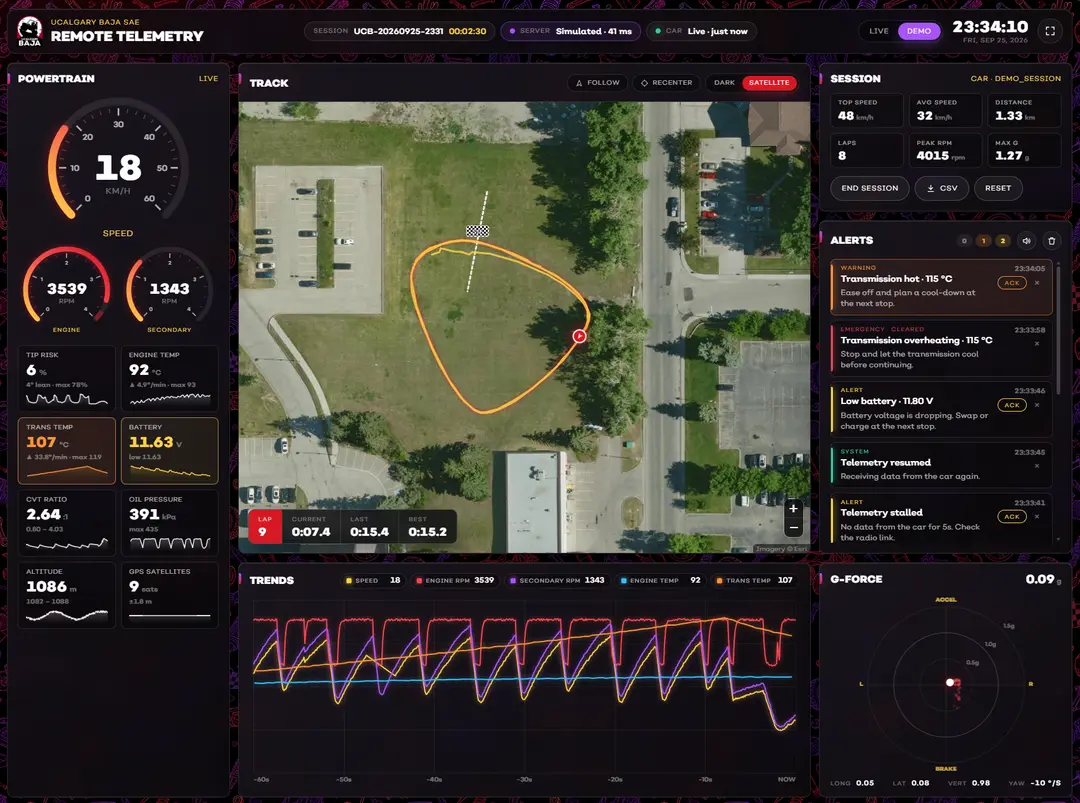Click the Max G stat tile
1080x803 pixels.
(x=1024, y=150)
